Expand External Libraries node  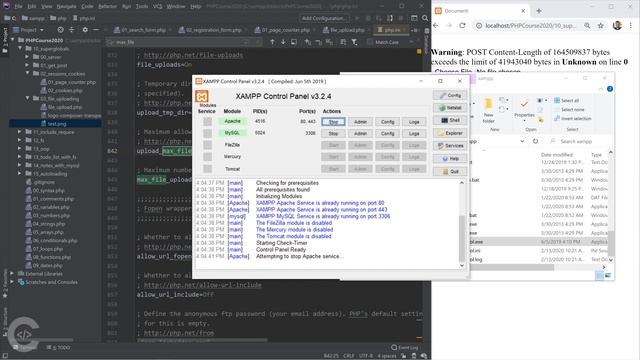click(12, 273)
